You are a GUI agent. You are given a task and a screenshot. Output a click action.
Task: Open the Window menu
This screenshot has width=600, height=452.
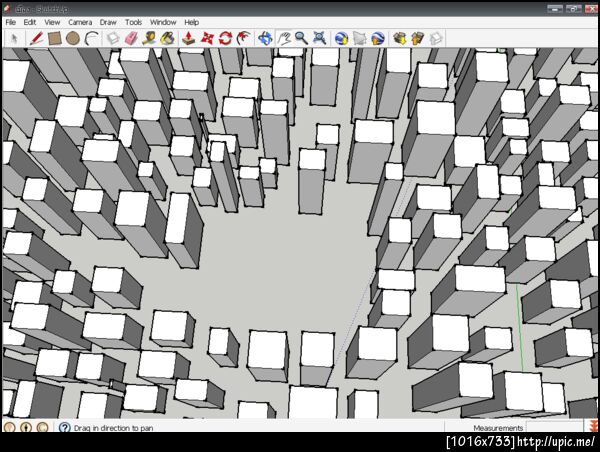pos(163,22)
